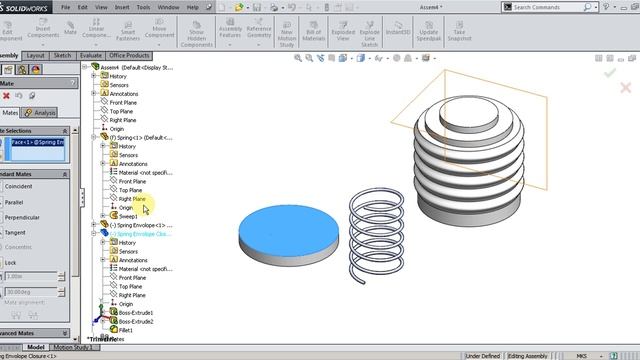Open the Tools menu
The image size is (640, 360).
click(x=143, y=7)
